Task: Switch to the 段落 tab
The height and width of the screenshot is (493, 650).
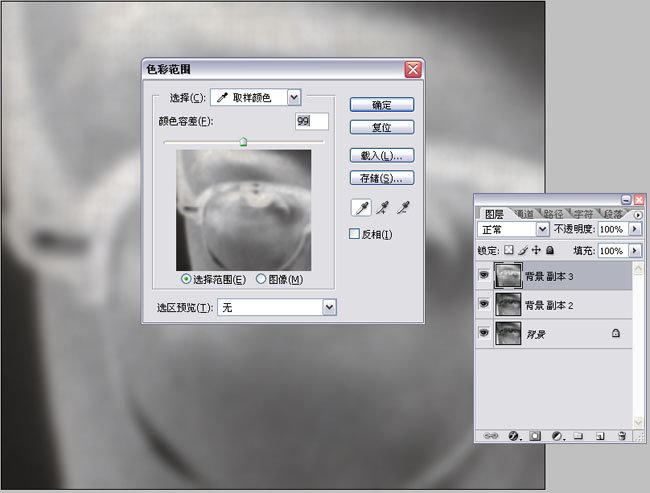Action: click(613, 214)
